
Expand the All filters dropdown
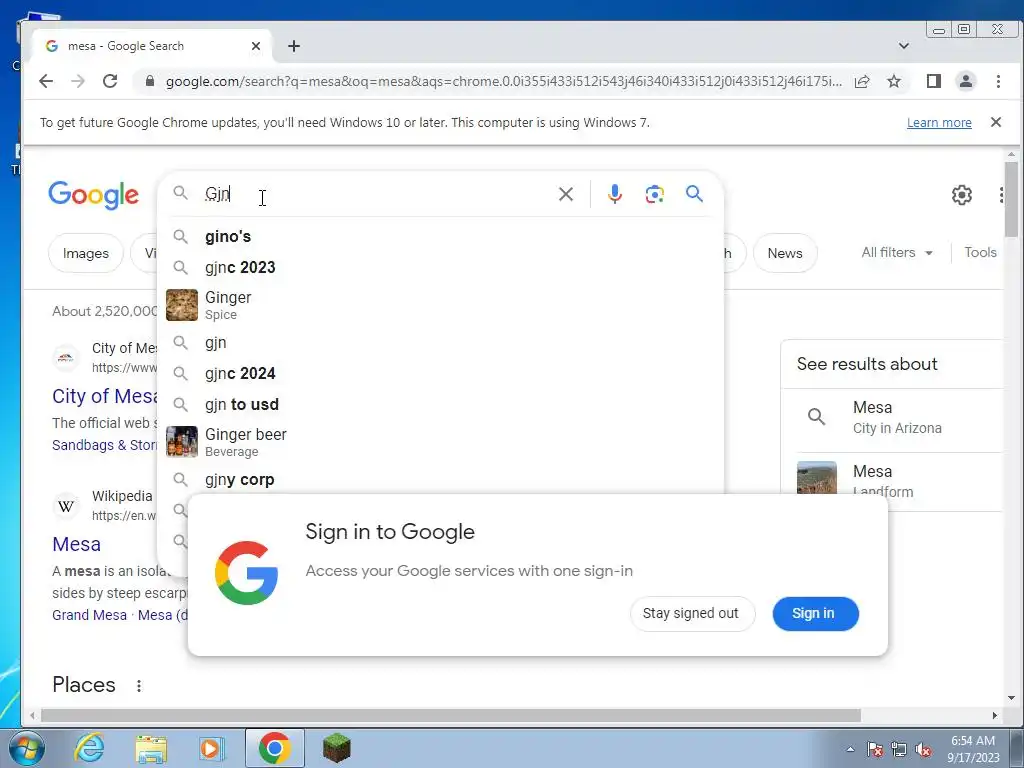tap(897, 253)
